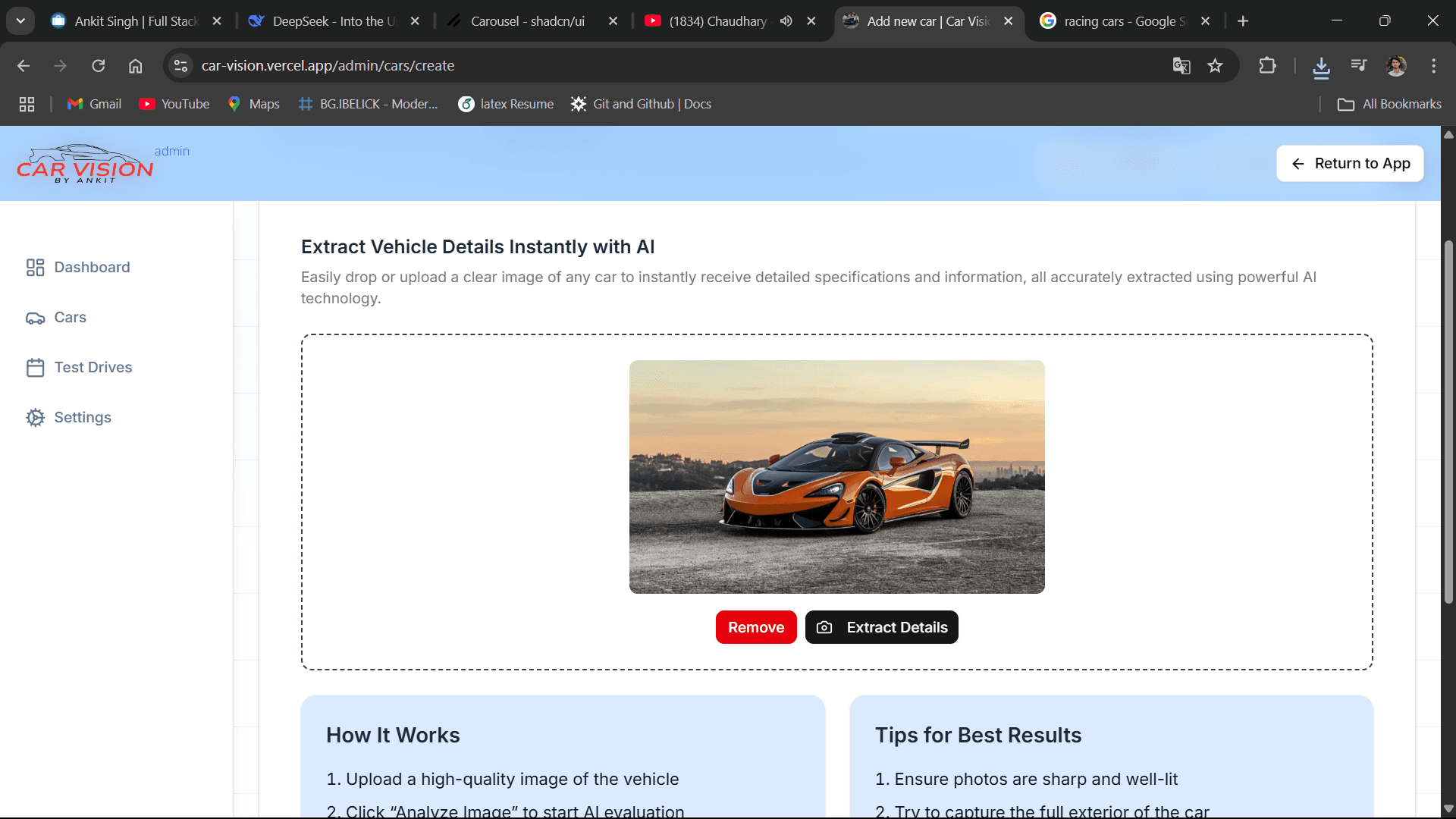This screenshot has width=1456, height=819.
Task: Click the 'Tips for Best Results' heading
Action: (x=978, y=735)
